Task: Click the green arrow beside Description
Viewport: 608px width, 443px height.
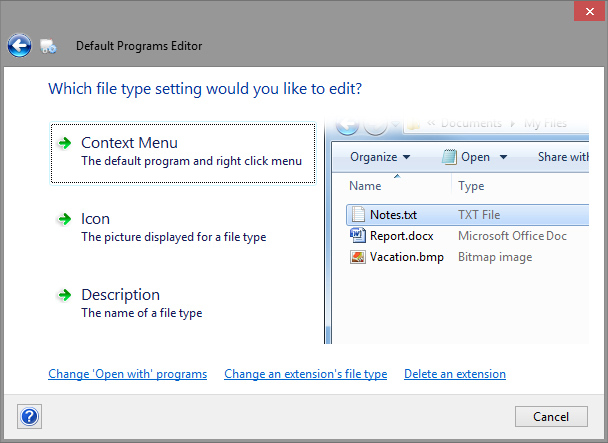Action: 65,295
